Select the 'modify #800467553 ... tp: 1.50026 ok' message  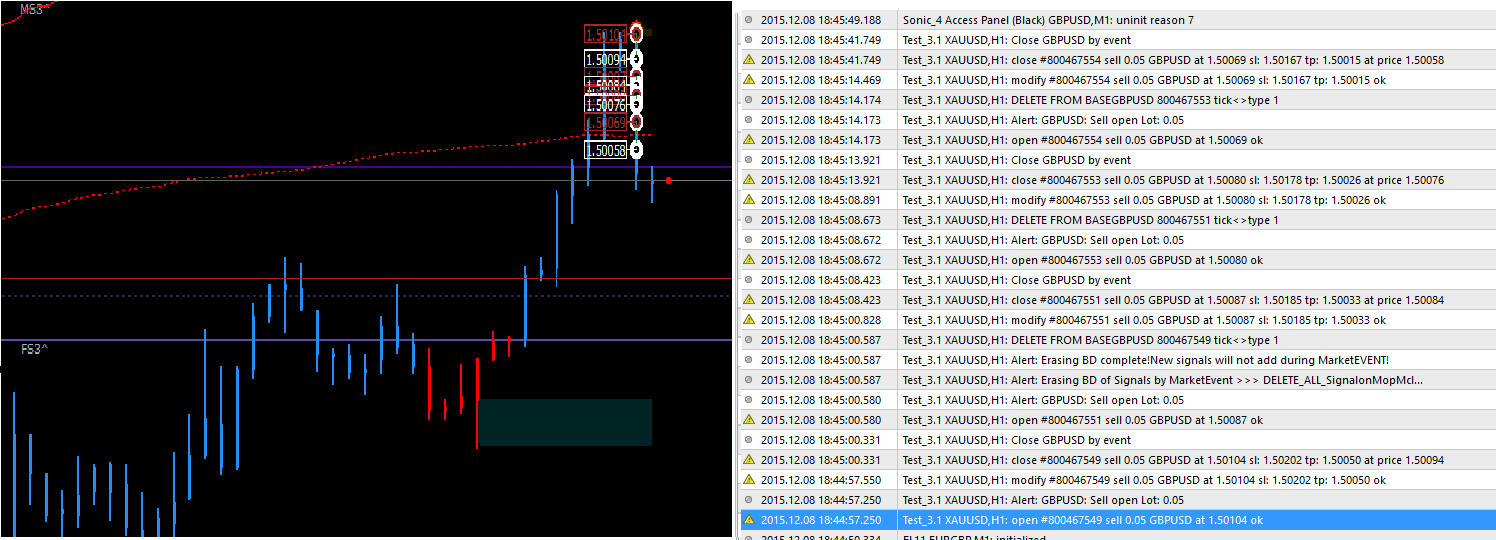tap(1144, 200)
